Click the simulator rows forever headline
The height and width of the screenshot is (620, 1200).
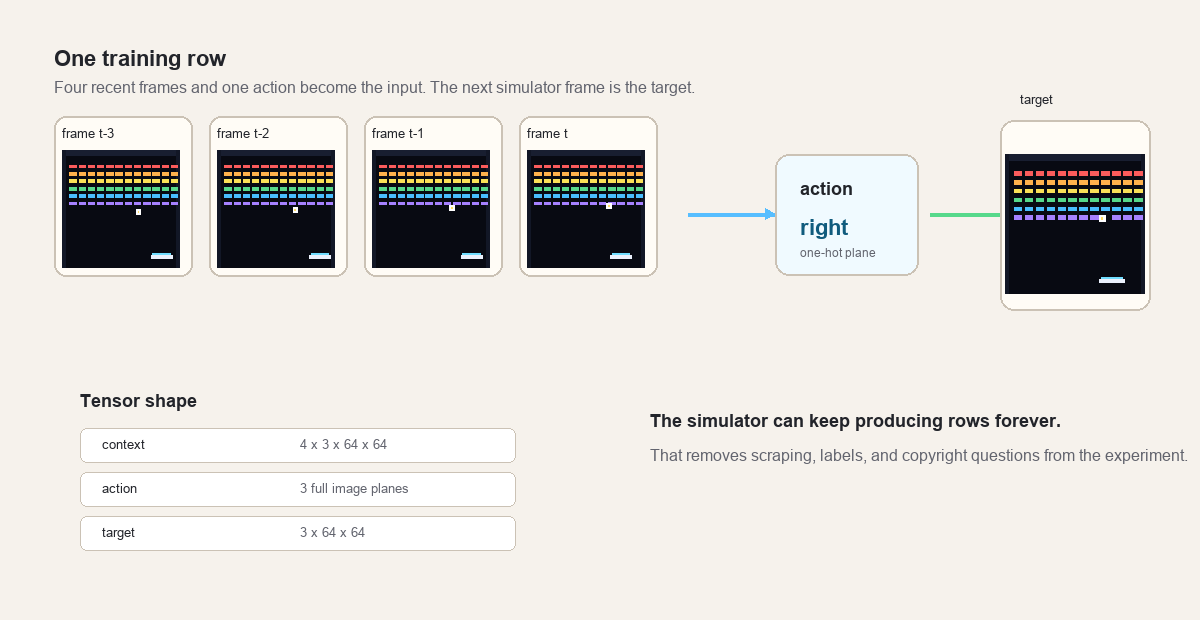[855, 421]
